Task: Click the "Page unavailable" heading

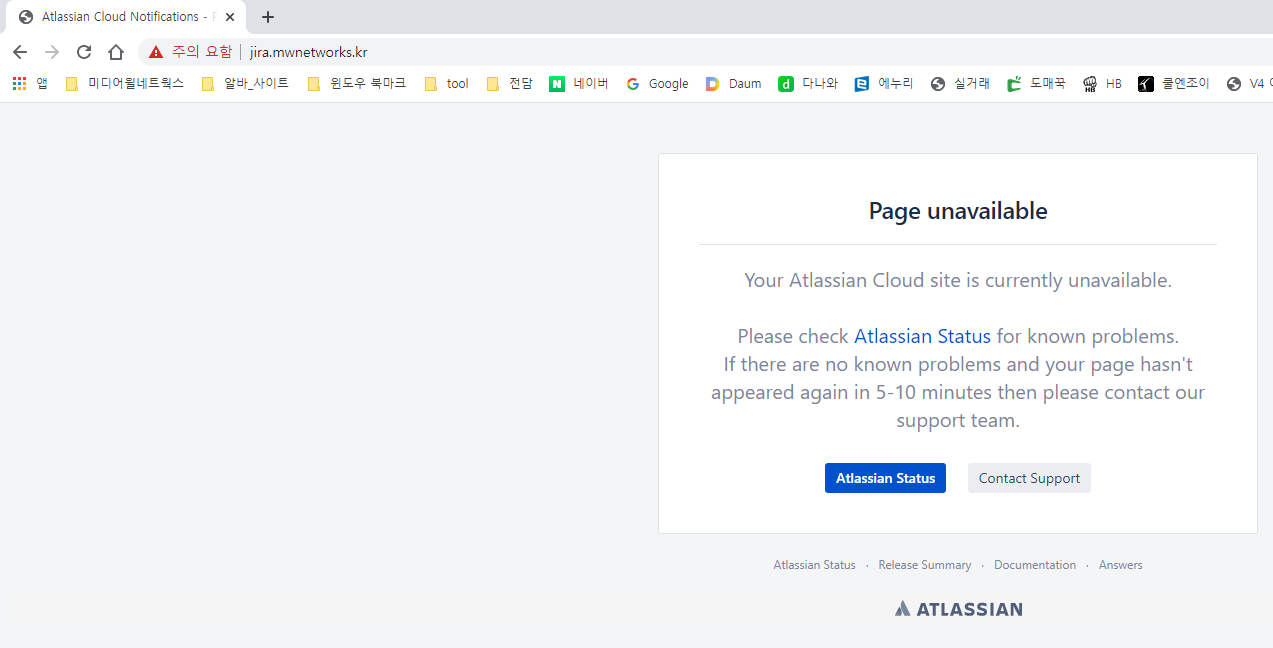Action: tap(958, 211)
